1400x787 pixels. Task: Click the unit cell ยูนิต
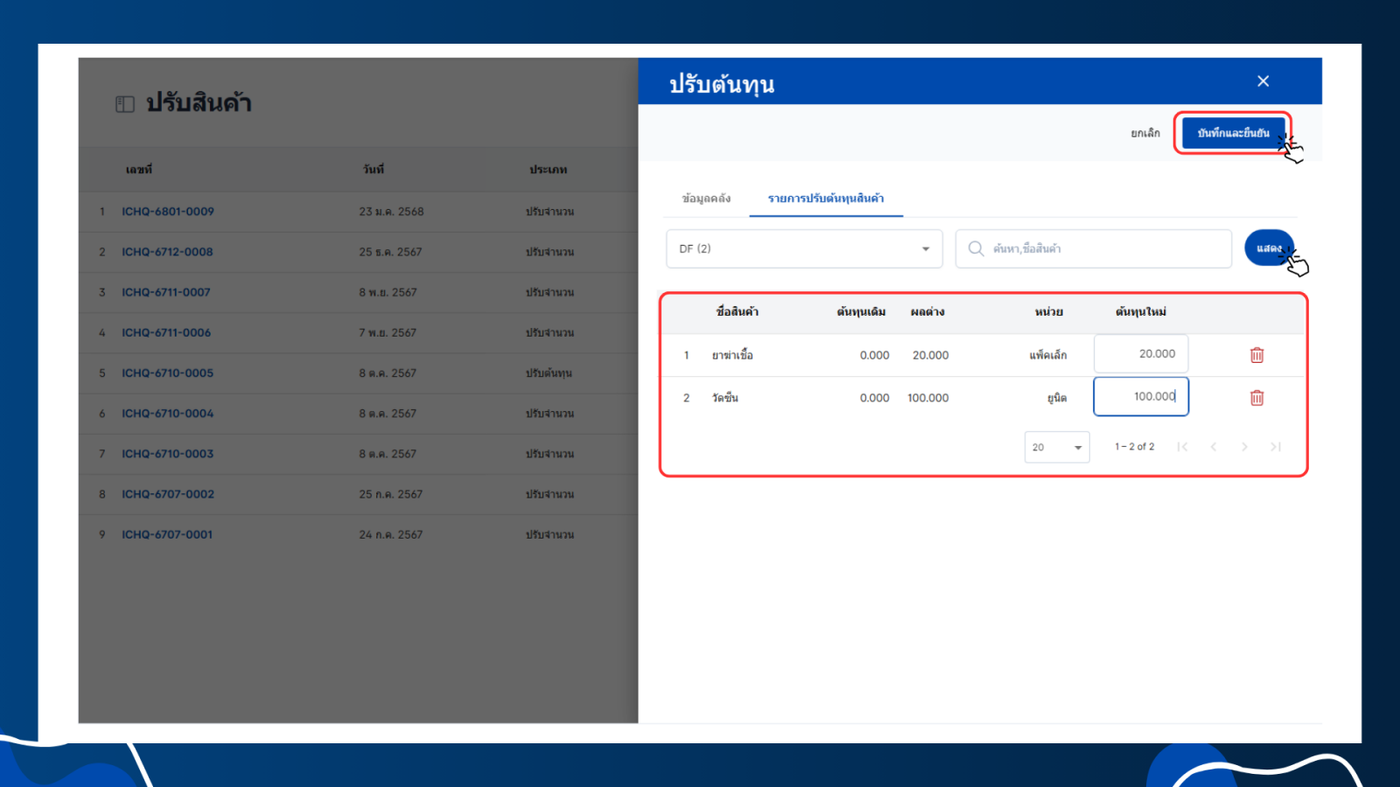pyautogui.click(x=1056, y=398)
